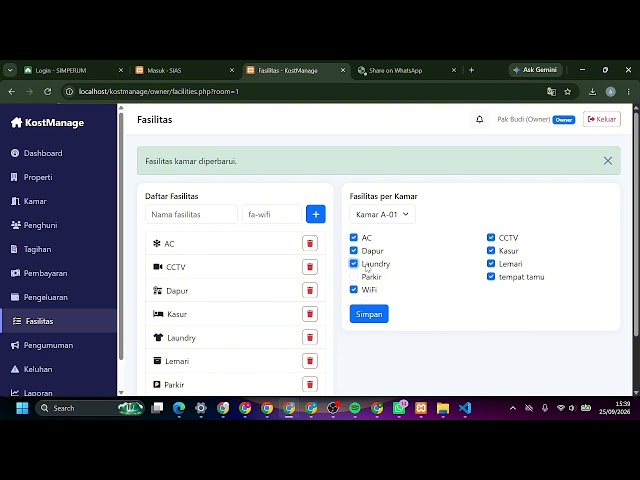
Task: Uncheck the Dapur facility checkbox
Action: coord(353,250)
